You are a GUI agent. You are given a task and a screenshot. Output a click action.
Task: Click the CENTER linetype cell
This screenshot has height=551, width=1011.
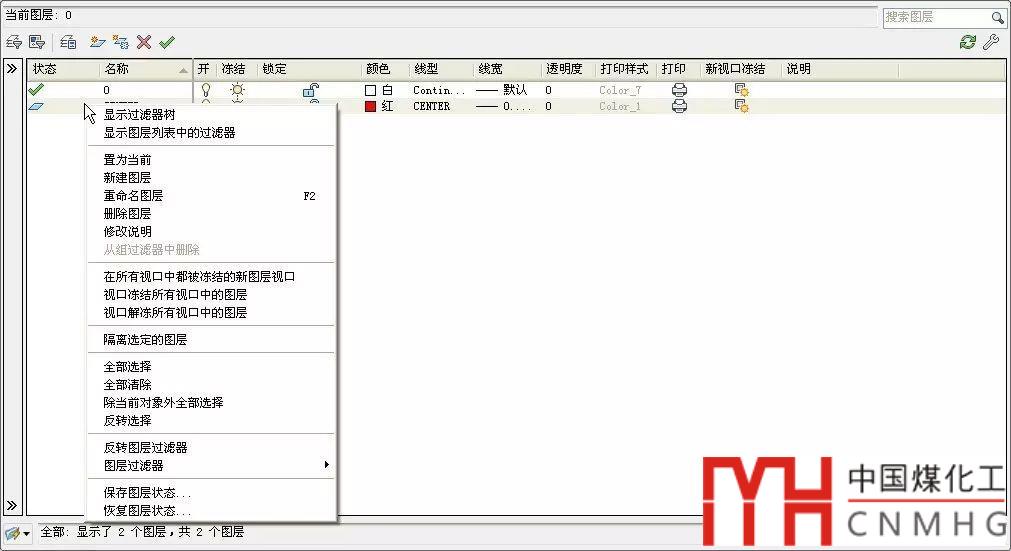[x=431, y=106]
